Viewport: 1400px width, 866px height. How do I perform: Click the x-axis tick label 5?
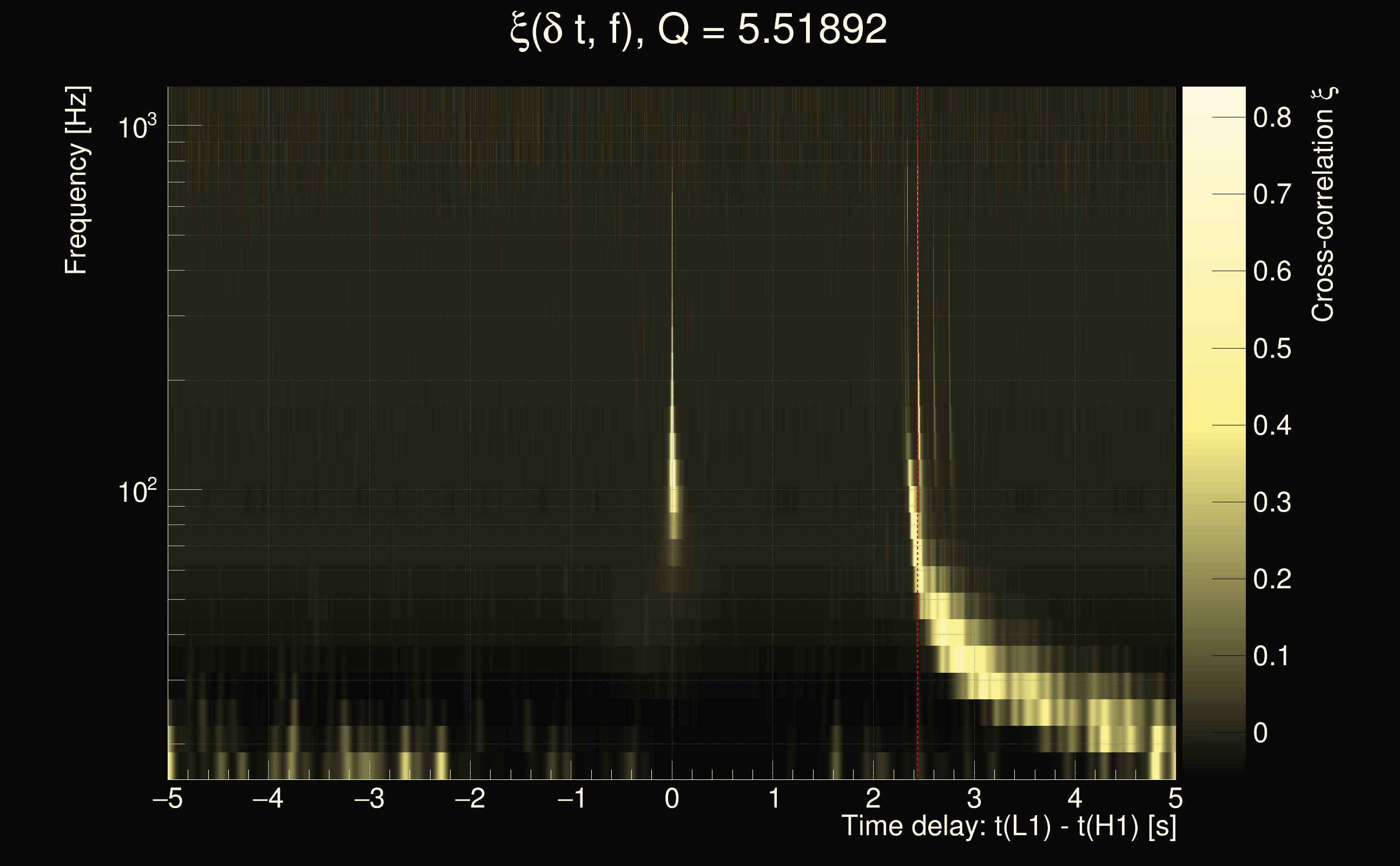(1175, 798)
